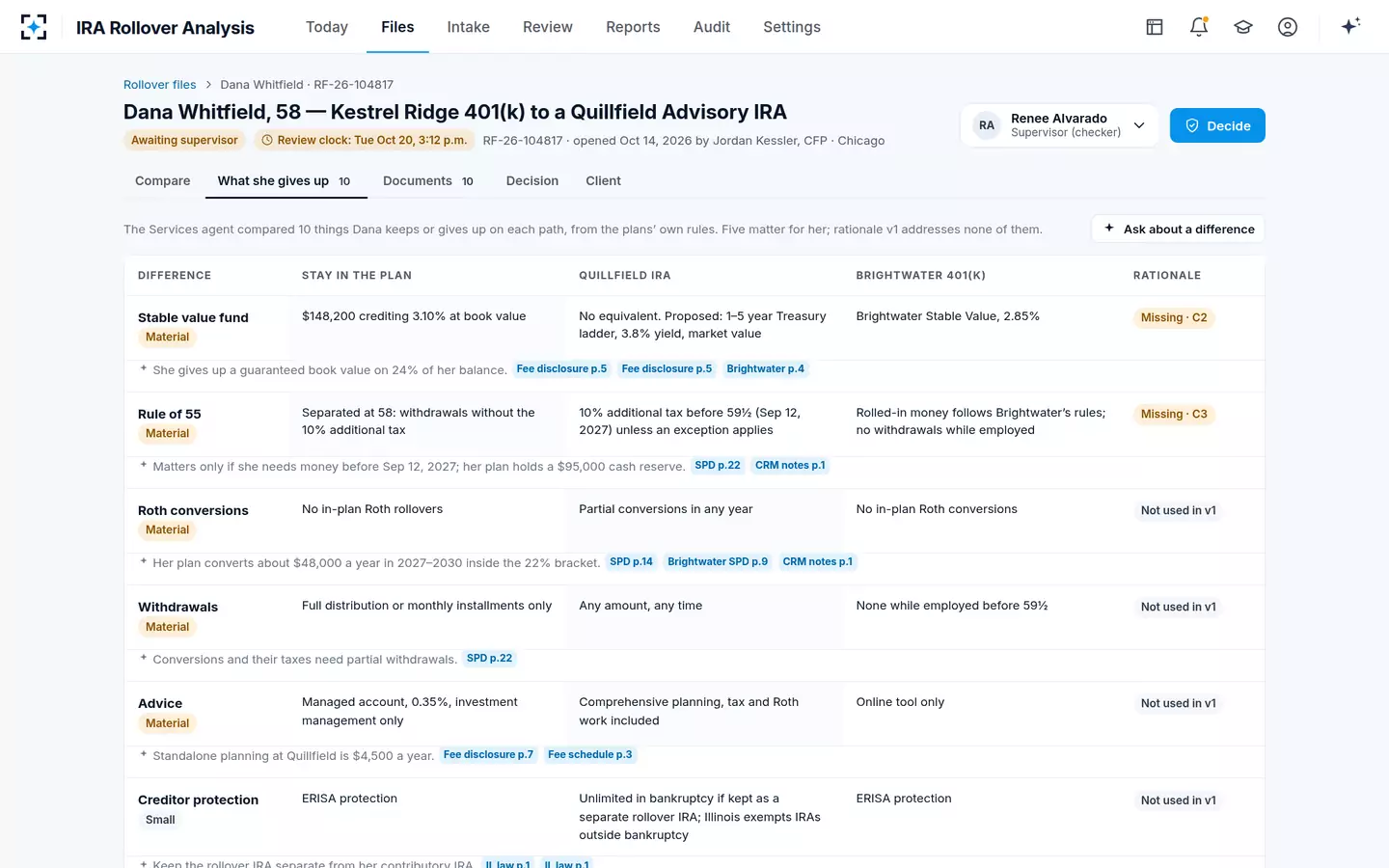Click the Missing · C2 rationale badge
This screenshot has height=868, width=1389.
pyautogui.click(x=1174, y=318)
